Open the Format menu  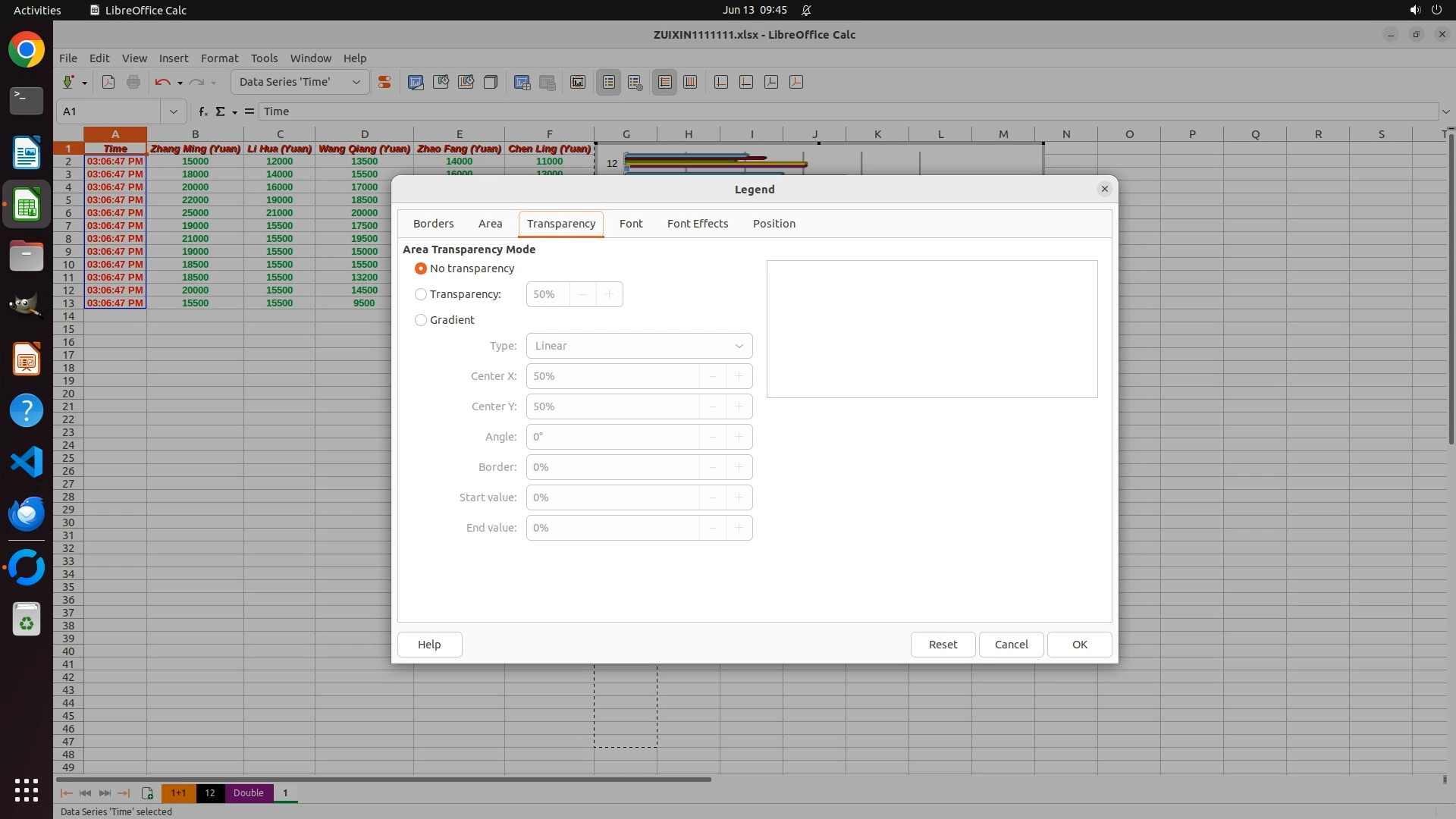(x=219, y=58)
